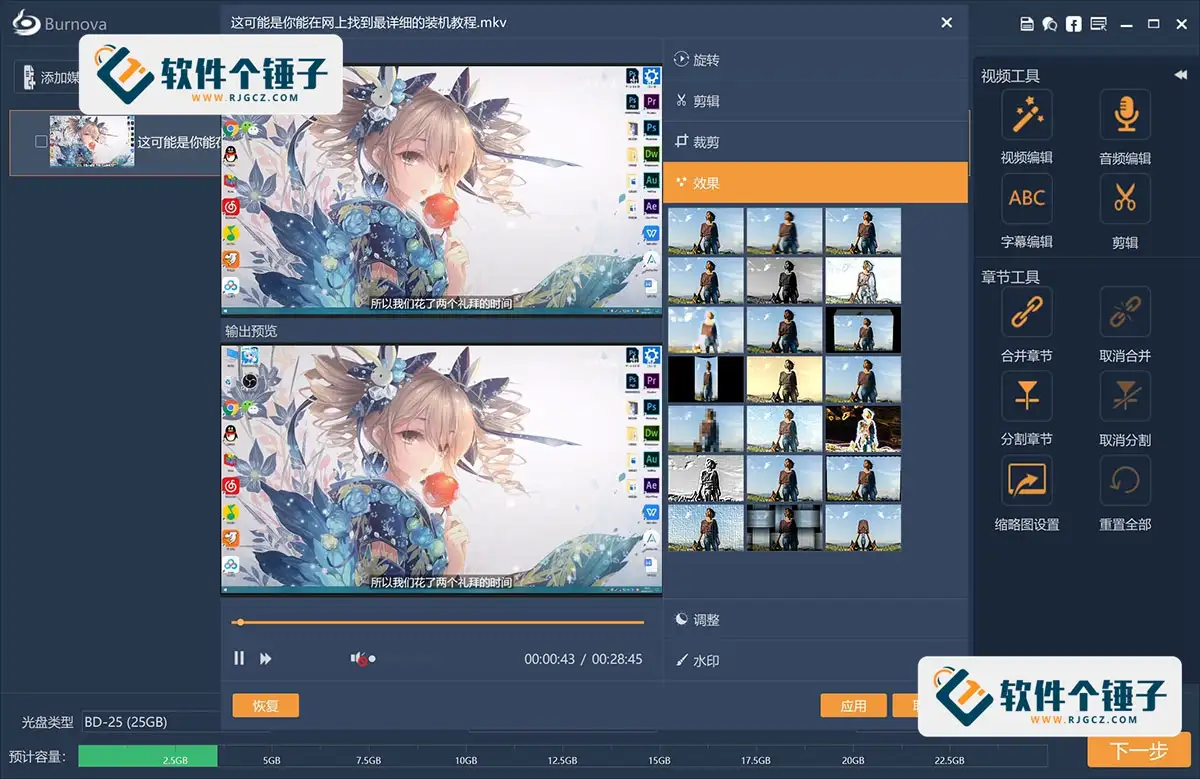
Task: Click the Reset All (重置全部) icon
Action: point(1125,481)
